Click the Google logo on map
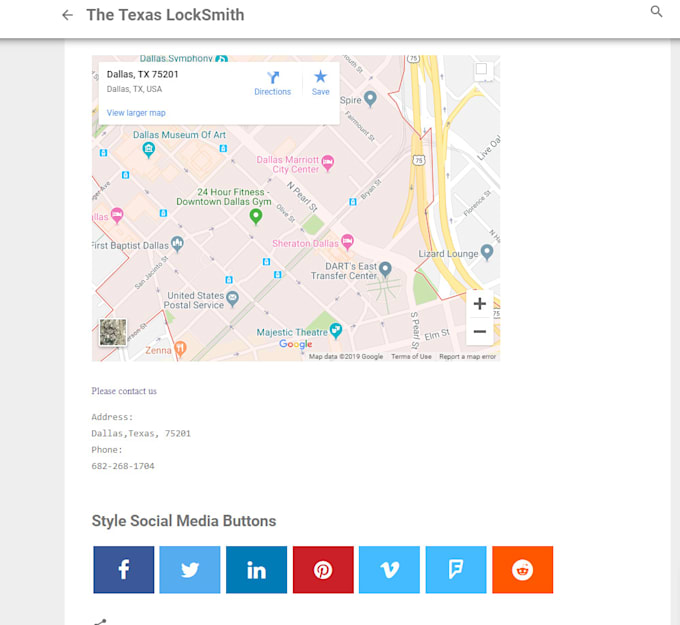 click(x=295, y=344)
